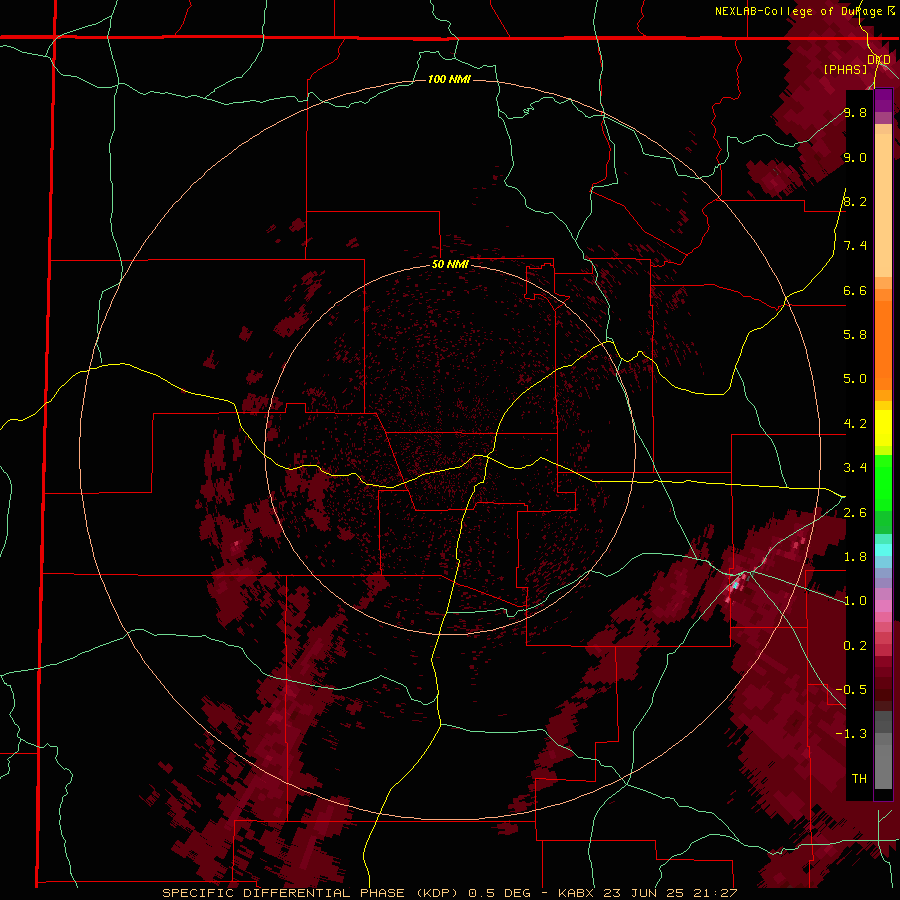Select the 4.2 value on the scale
Viewport: 900px width, 900px height.
click(x=855, y=424)
